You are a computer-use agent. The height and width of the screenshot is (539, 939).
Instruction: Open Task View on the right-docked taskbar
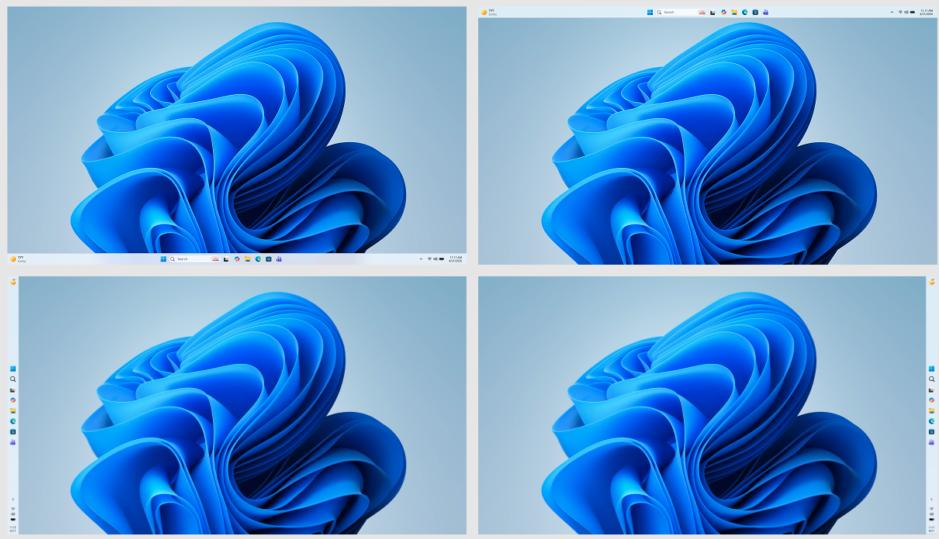click(932, 390)
